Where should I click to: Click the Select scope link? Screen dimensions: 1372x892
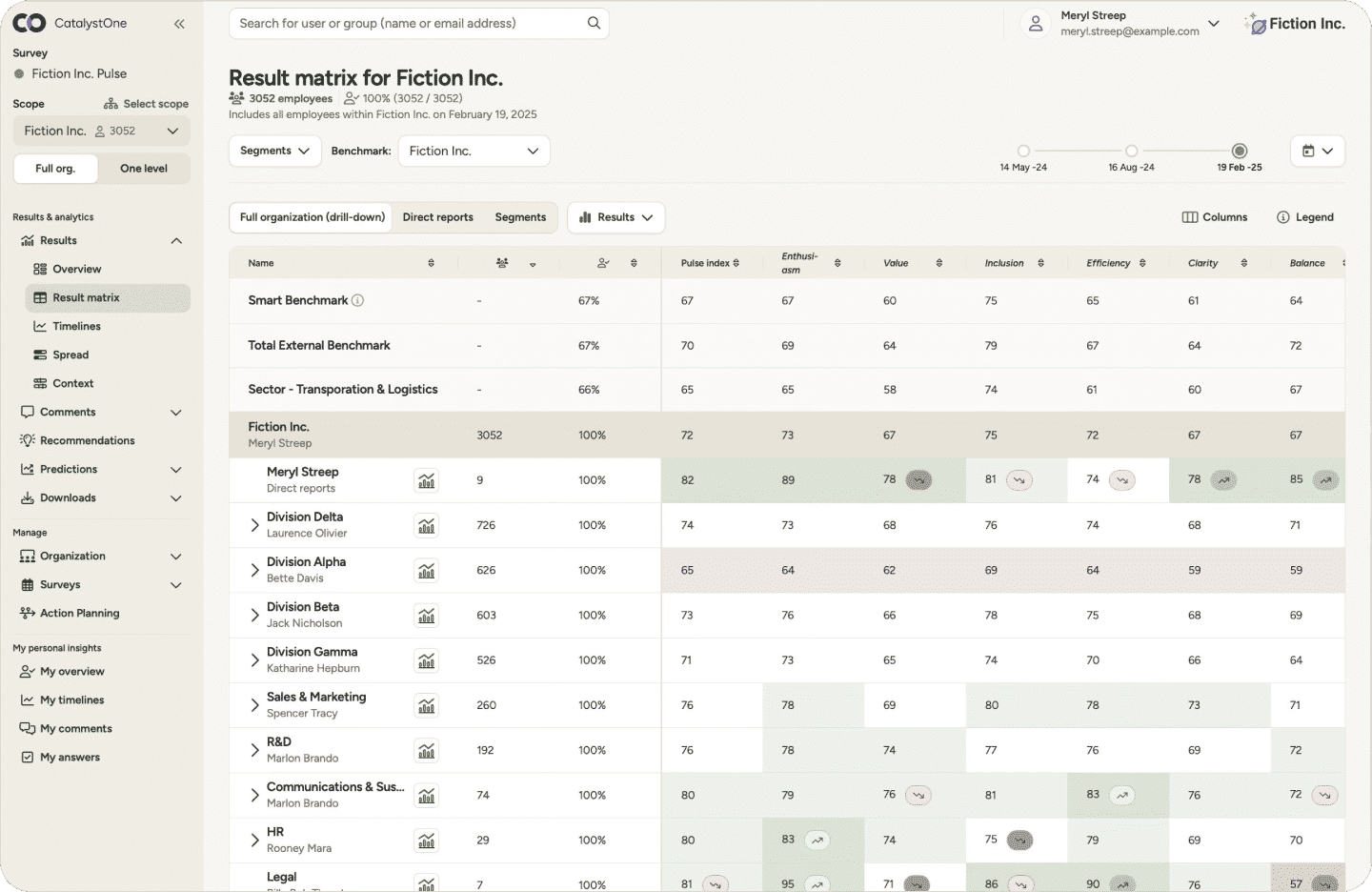point(146,104)
